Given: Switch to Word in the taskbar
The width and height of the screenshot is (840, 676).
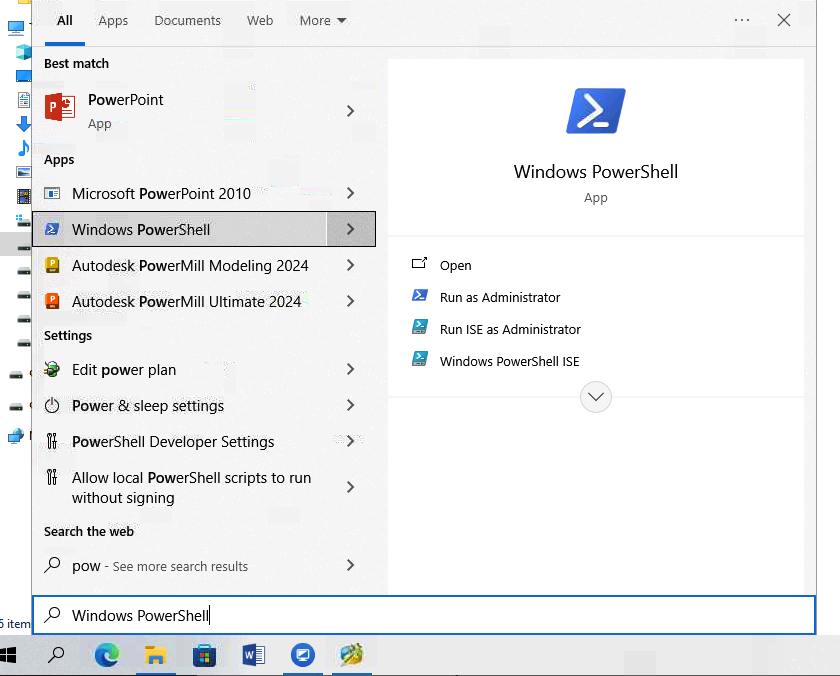Looking at the screenshot, I should coord(253,655).
